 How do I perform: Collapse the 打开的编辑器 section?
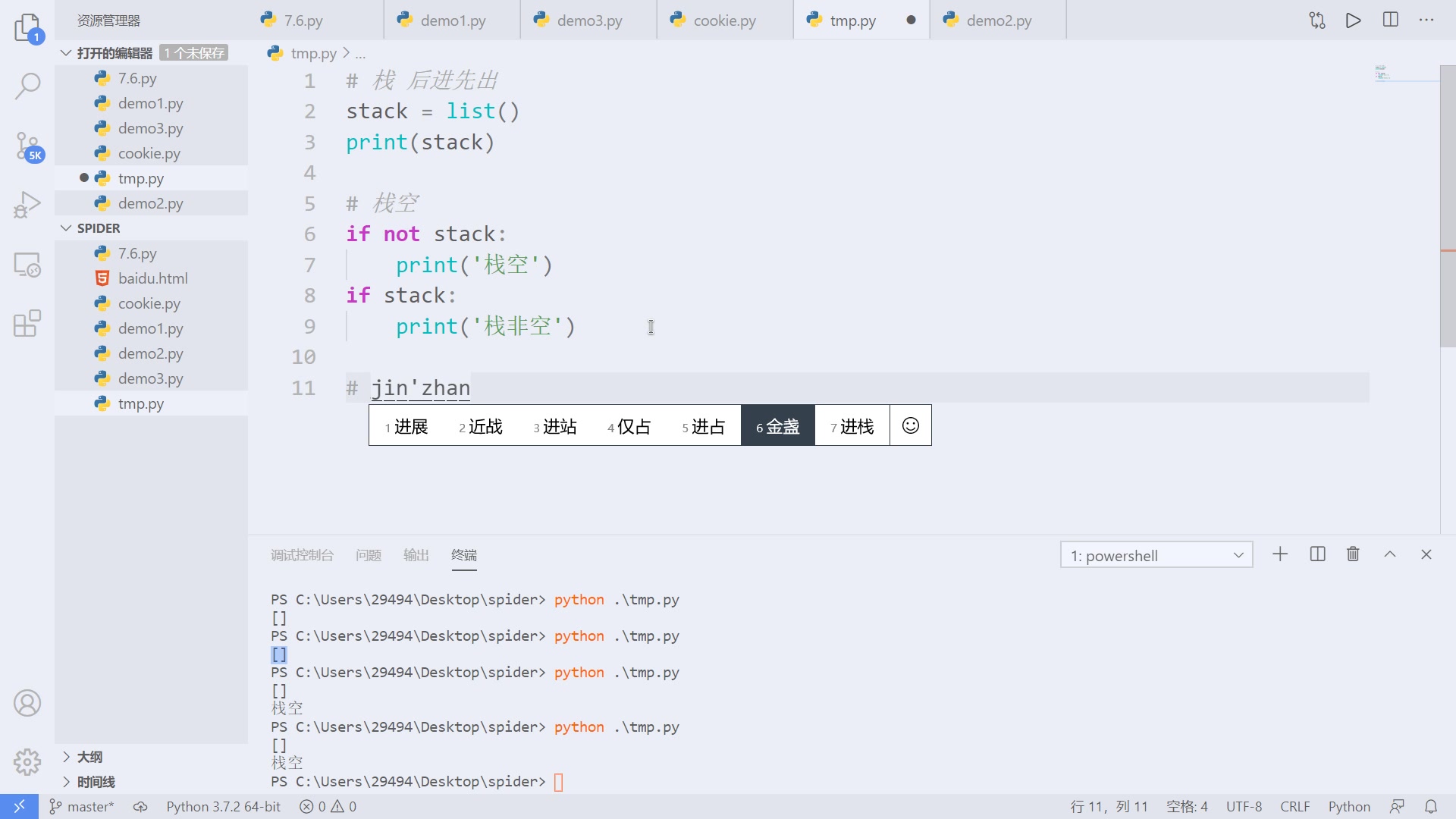64,52
